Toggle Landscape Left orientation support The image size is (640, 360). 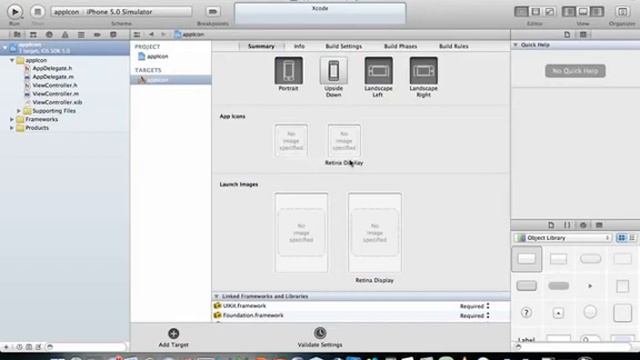click(378, 71)
